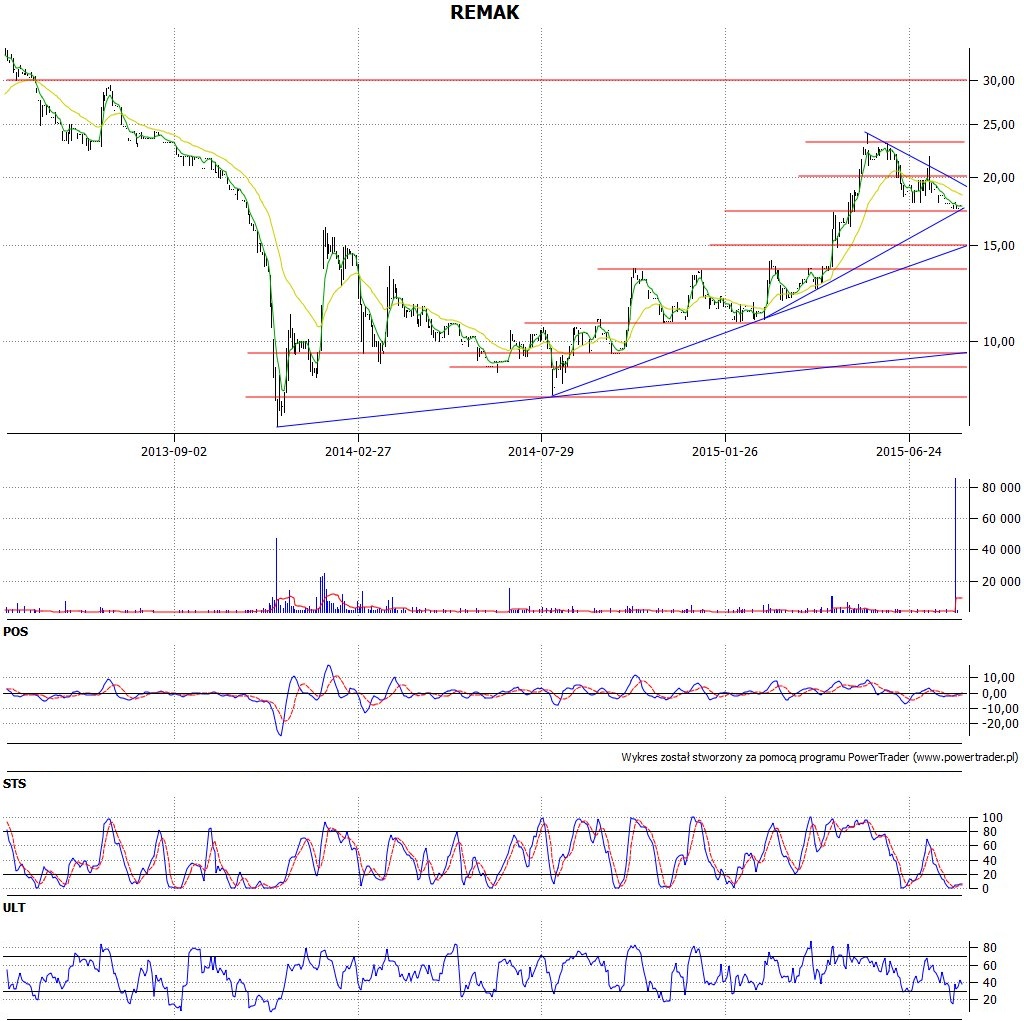1024x1021 pixels.
Task: Click the 15,00 price axis label
Action: 999,246
